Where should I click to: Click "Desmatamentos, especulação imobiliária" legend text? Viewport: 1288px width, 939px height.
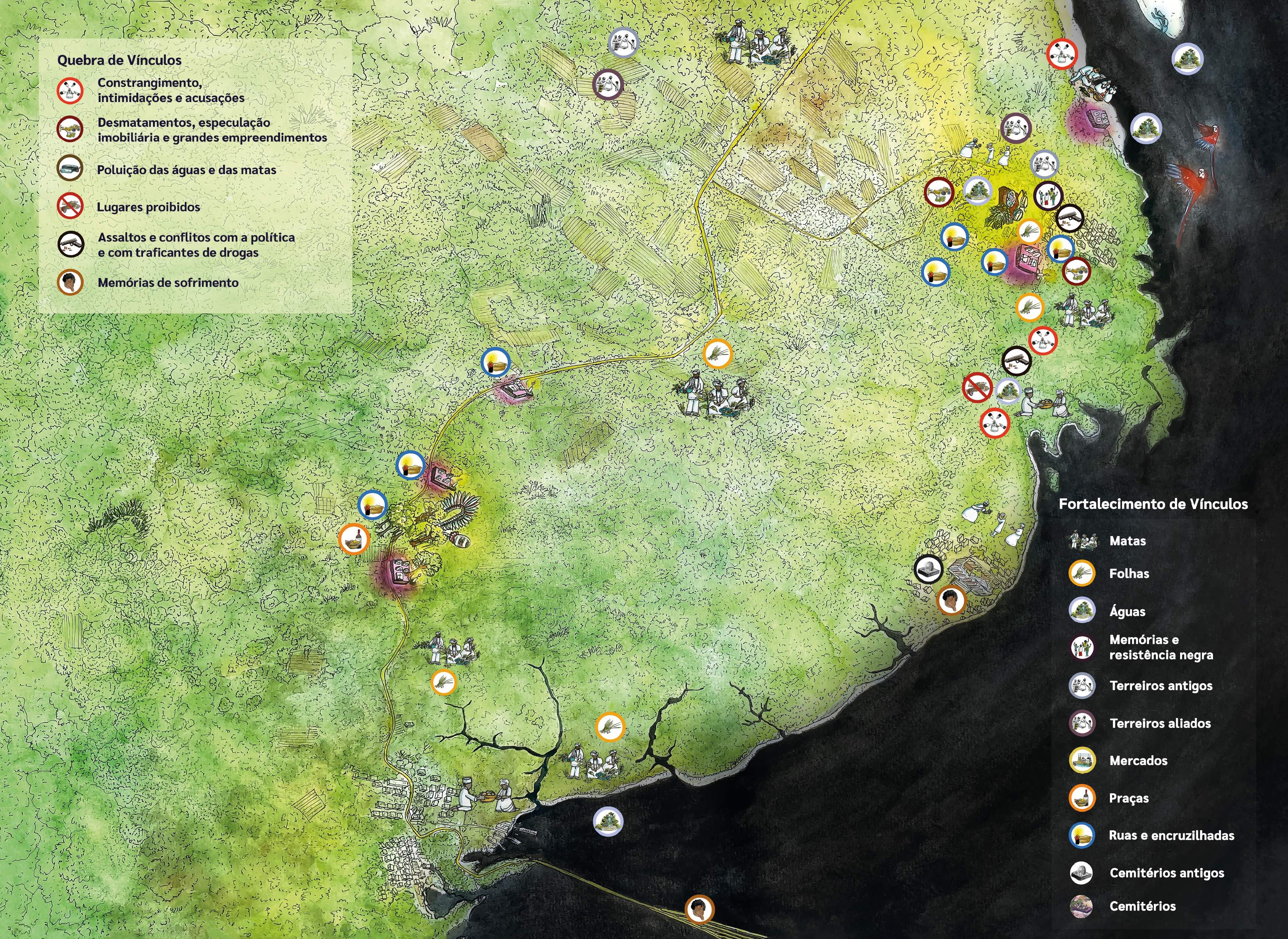(213, 130)
